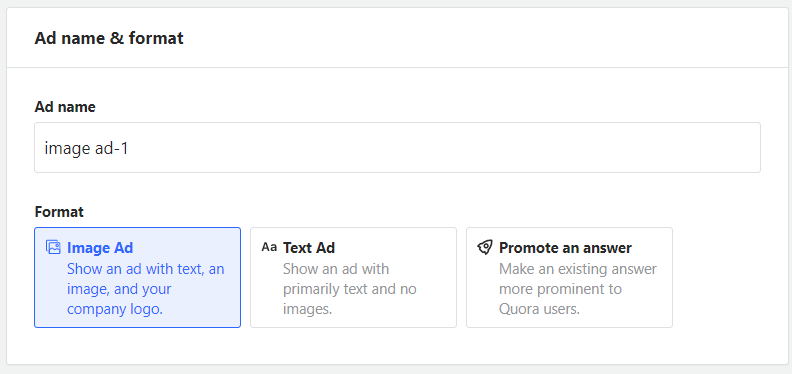Image resolution: width=792 pixels, height=374 pixels.
Task: Select the Text Ad format card
Action: 354,277
